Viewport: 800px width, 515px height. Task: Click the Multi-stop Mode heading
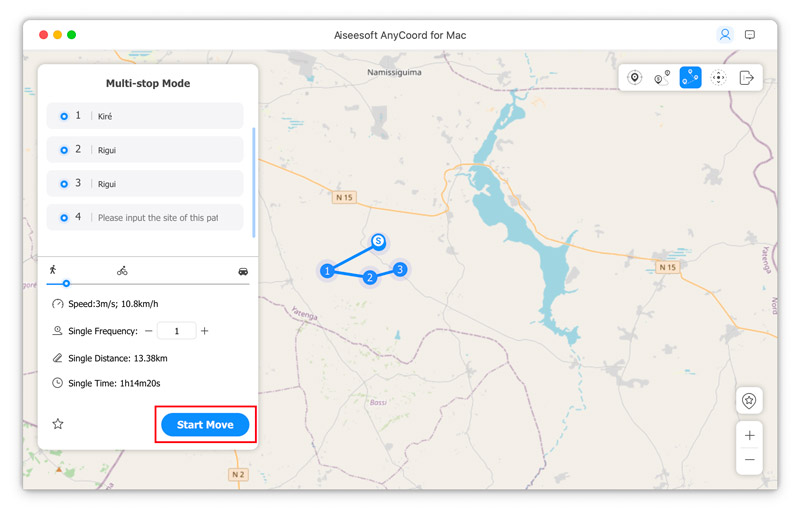pos(148,83)
